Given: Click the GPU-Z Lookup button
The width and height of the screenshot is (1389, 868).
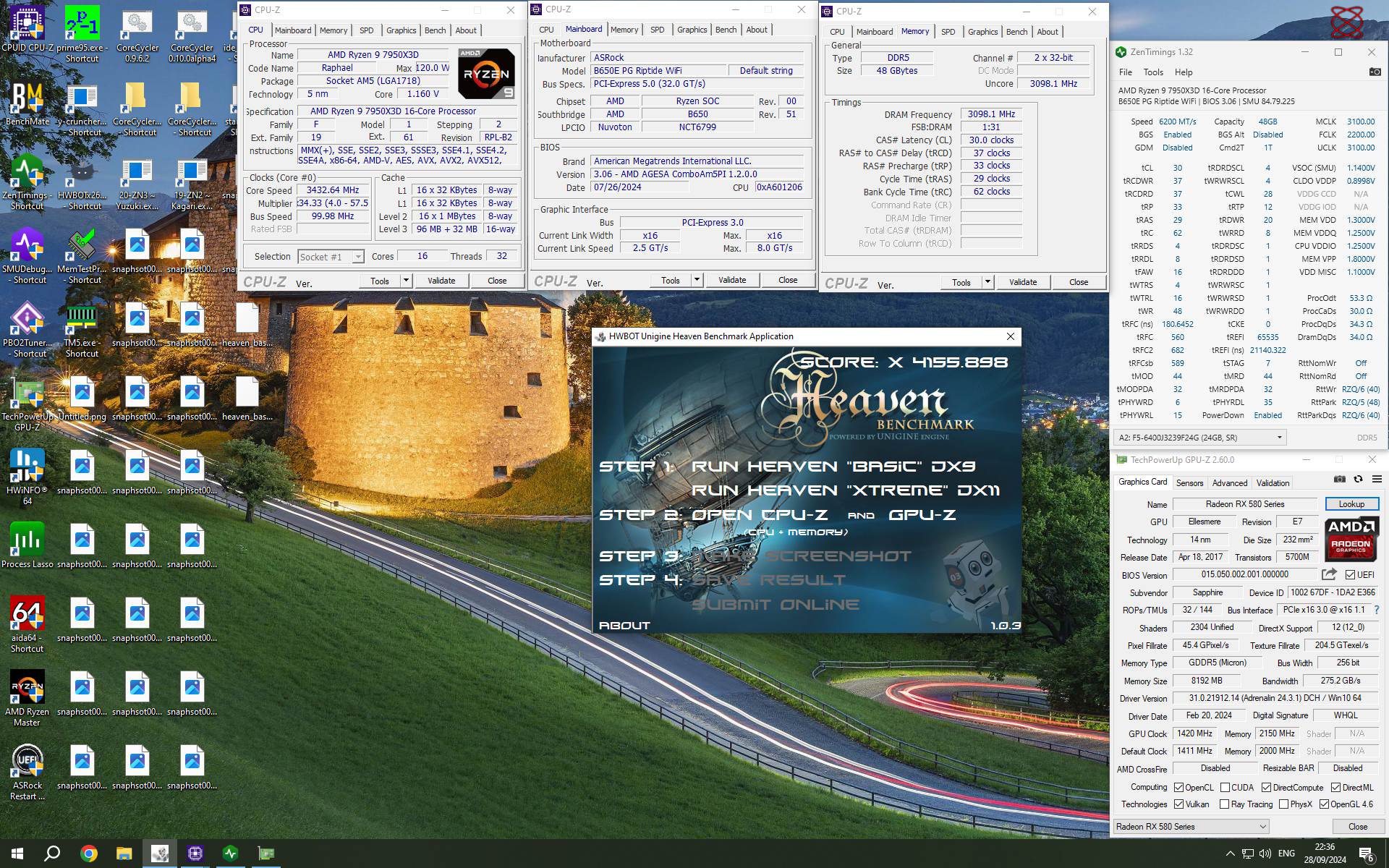Looking at the screenshot, I should [1351, 504].
